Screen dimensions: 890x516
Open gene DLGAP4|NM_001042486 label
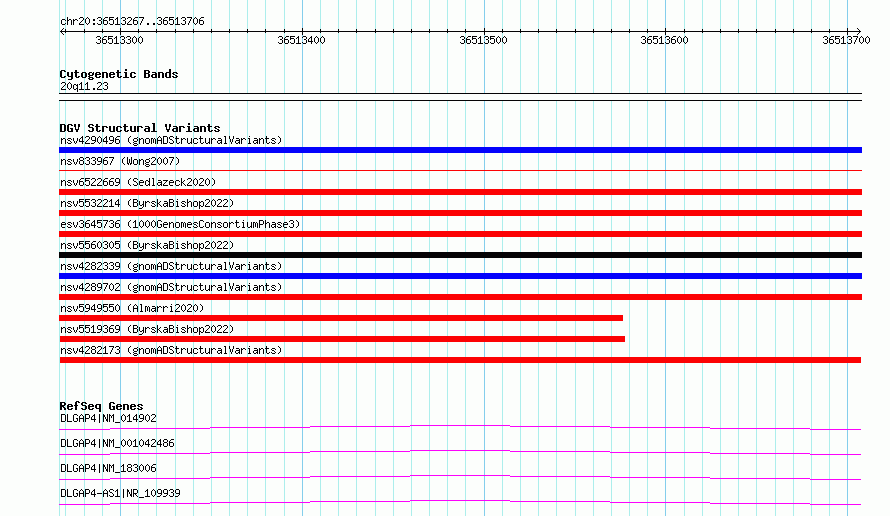[x=117, y=443]
